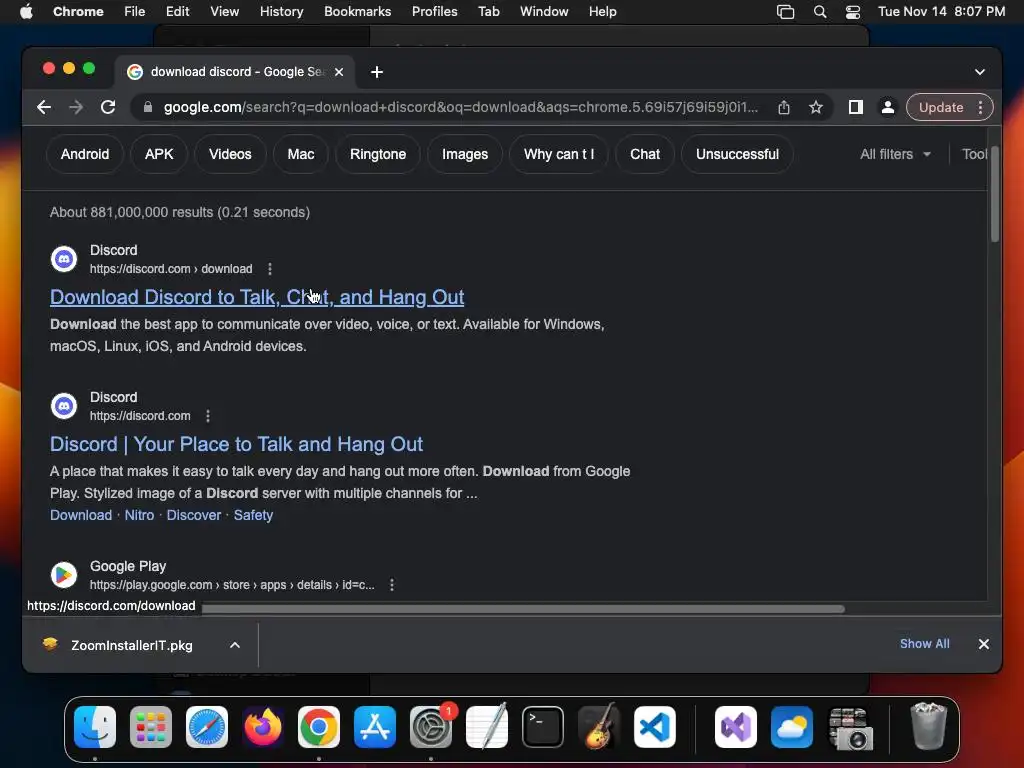Screen dimensions: 1024x768
Task: Launch Safari from the dock
Action: (x=207, y=727)
